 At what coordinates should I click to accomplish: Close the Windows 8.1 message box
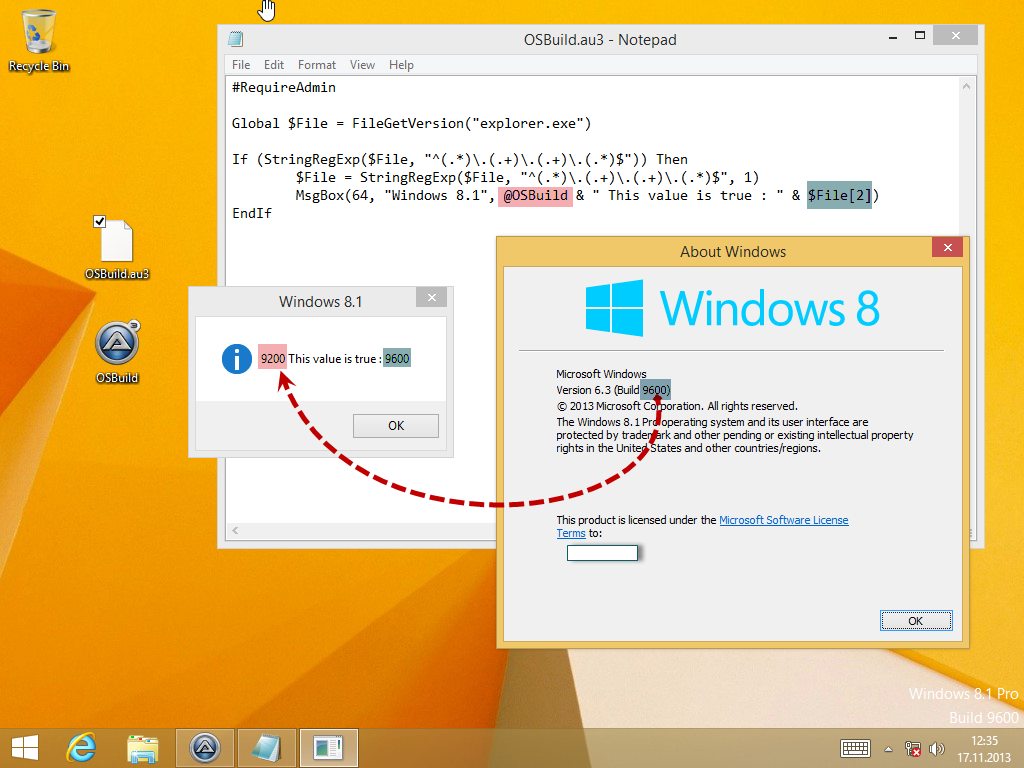(431, 297)
